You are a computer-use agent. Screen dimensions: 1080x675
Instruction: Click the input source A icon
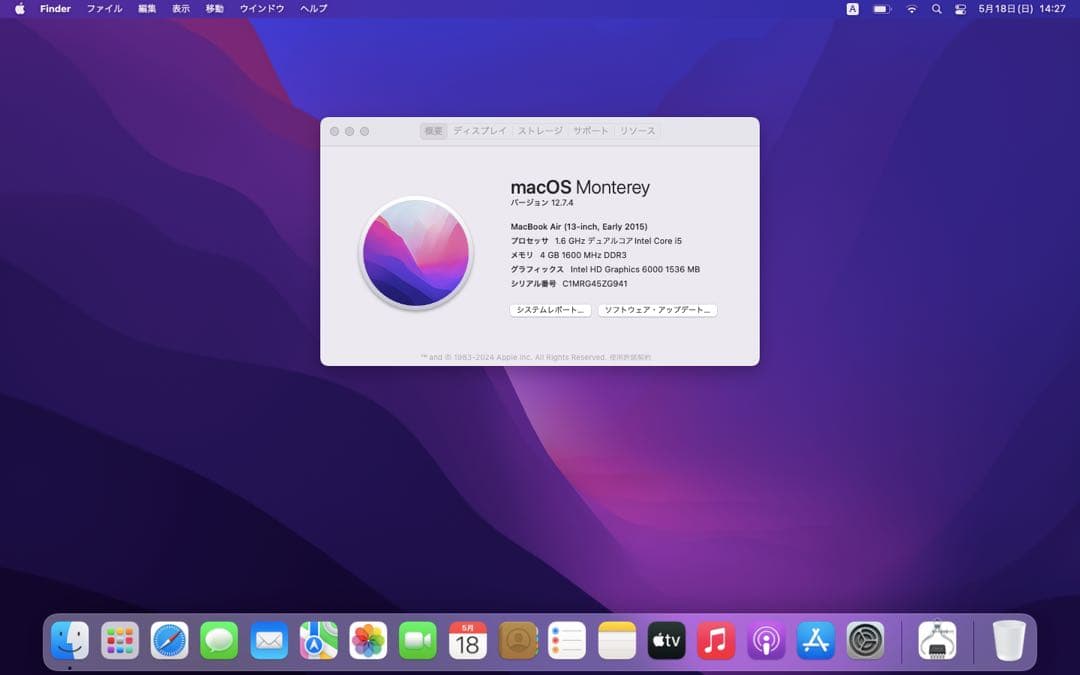[852, 9]
